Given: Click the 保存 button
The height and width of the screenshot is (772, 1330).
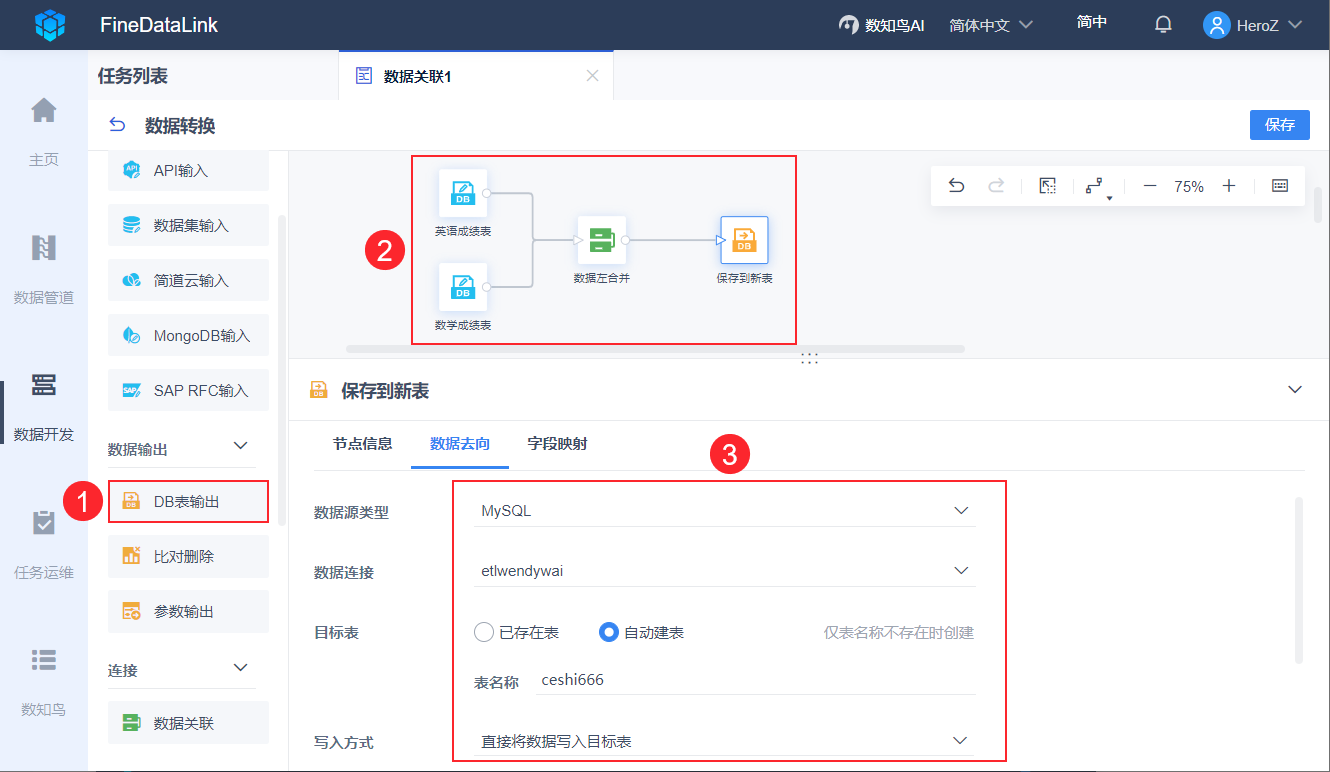Looking at the screenshot, I should click(1280, 125).
